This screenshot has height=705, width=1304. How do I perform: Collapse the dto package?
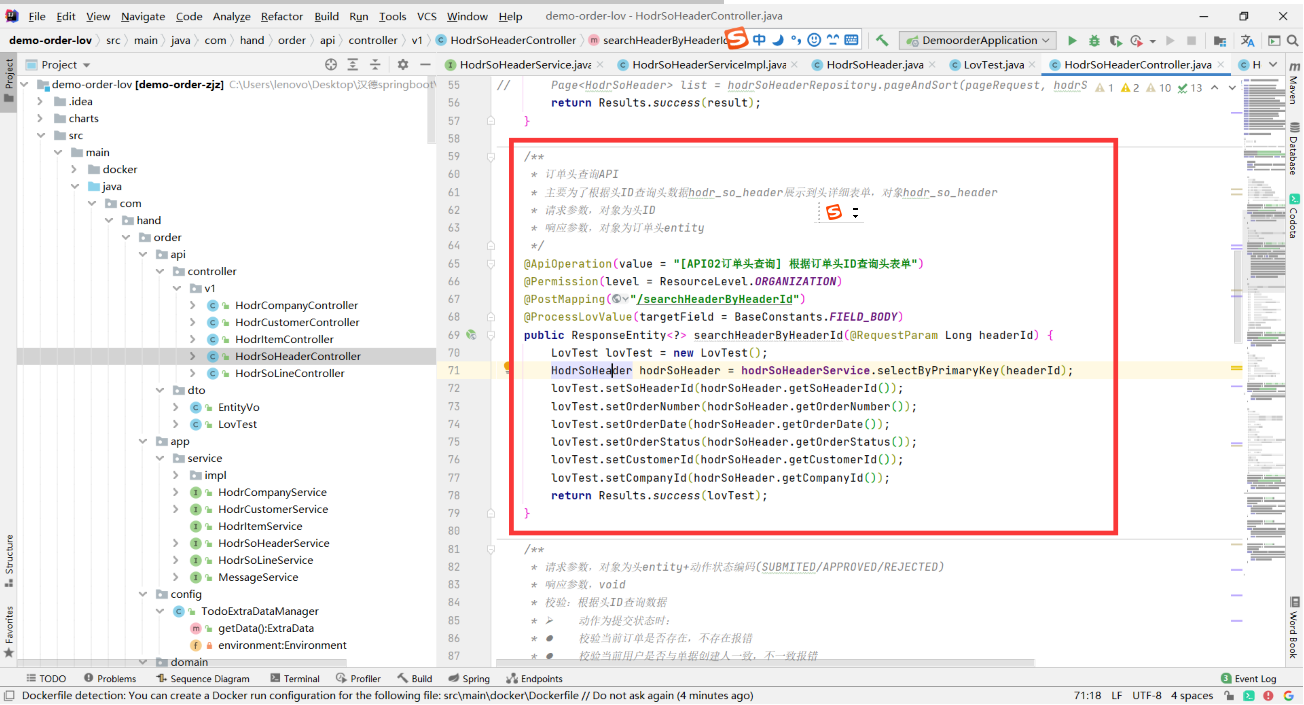click(x=158, y=390)
